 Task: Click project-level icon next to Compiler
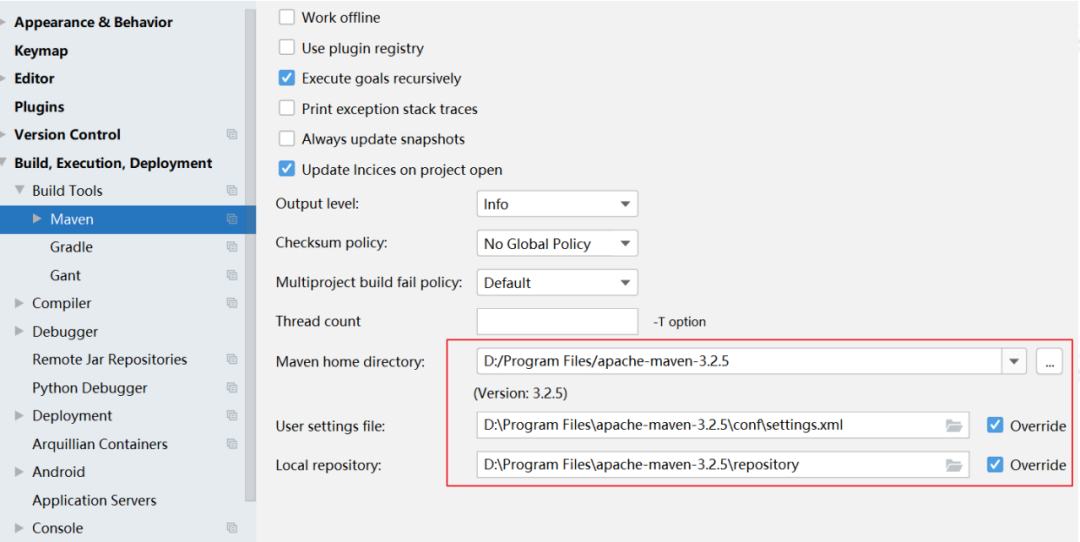coord(232,304)
